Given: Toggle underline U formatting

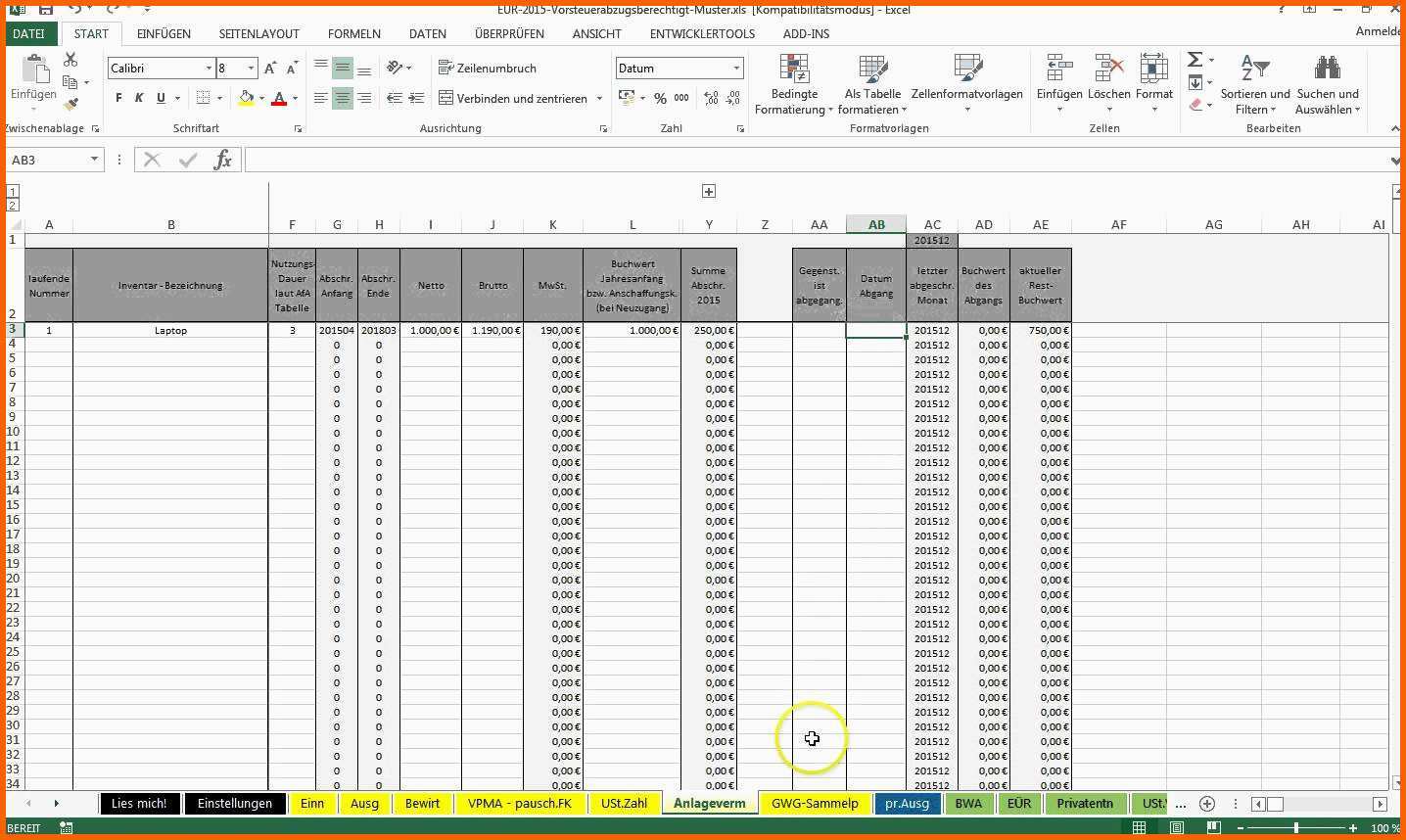Looking at the screenshot, I should (161, 98).
